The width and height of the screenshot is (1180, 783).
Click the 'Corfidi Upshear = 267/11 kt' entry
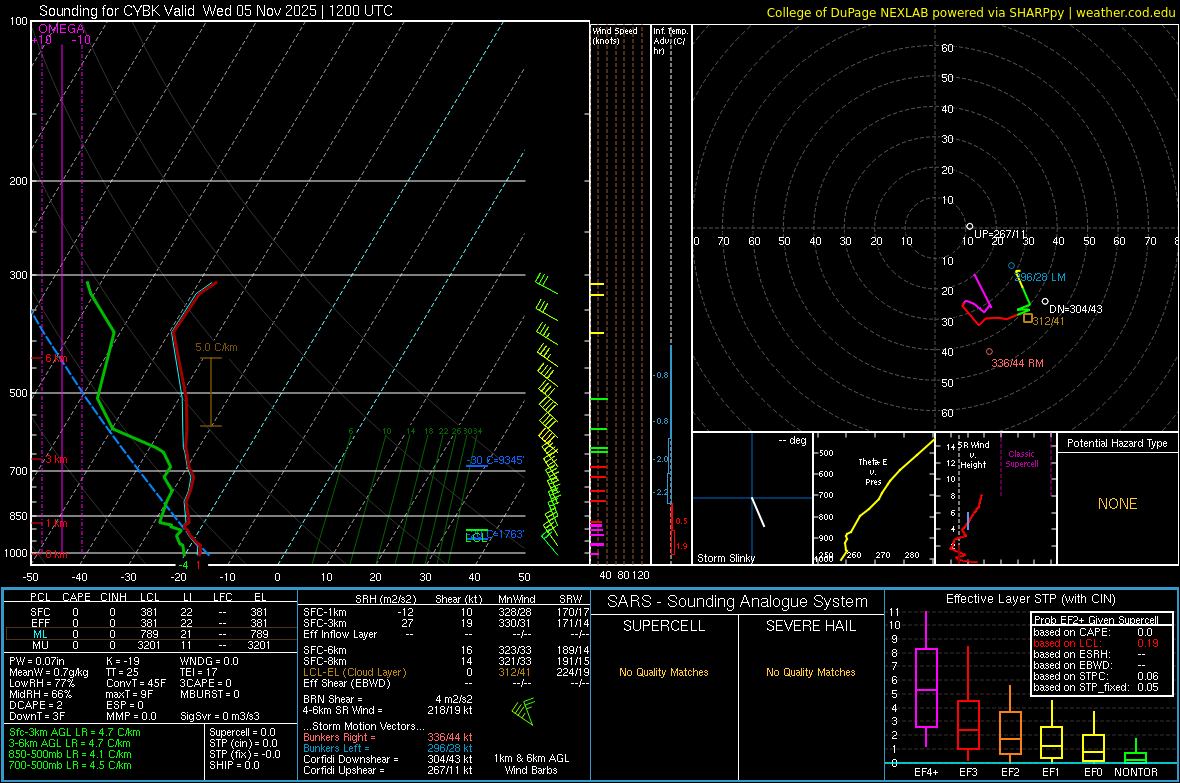coord(388,770)
